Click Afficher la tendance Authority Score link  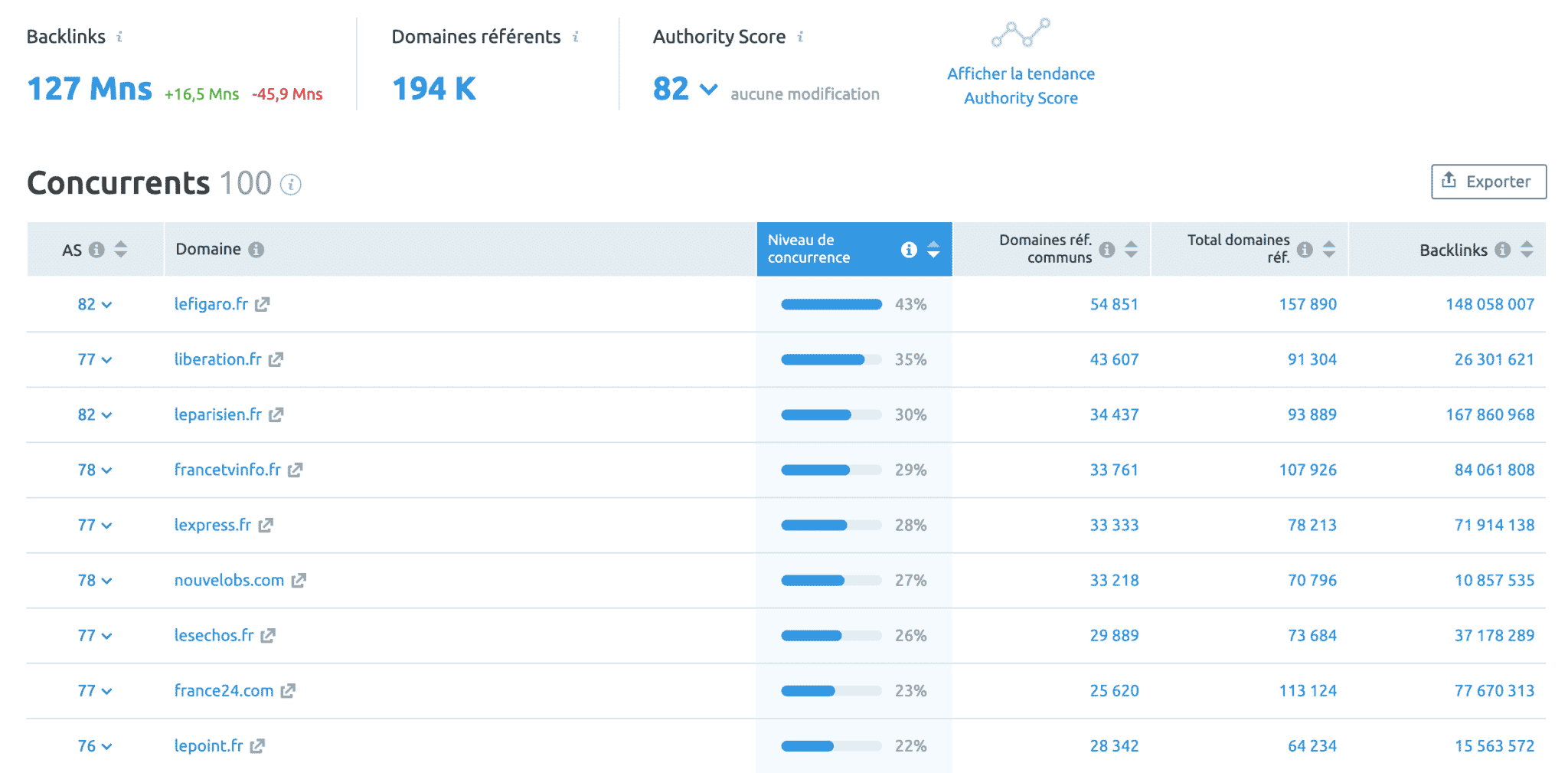pos(1021,86)
